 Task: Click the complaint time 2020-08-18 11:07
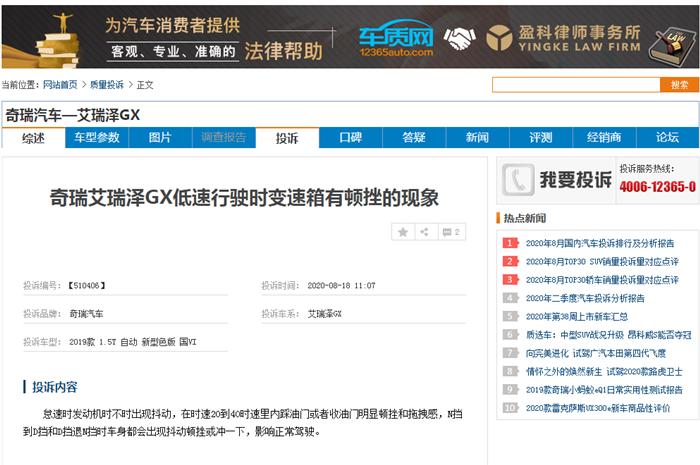click(342, 286)
